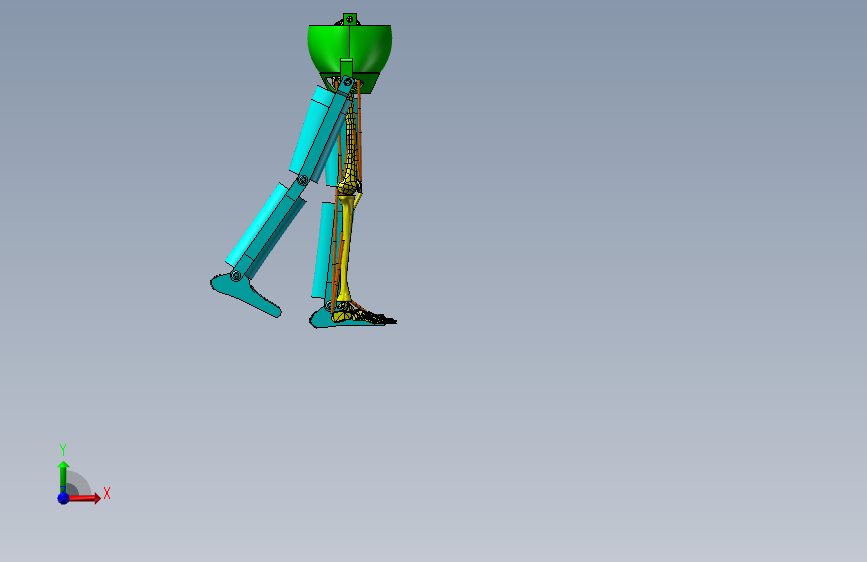
Task: Select the forward leg's cyan thigh cover
Action: (310, 131)
